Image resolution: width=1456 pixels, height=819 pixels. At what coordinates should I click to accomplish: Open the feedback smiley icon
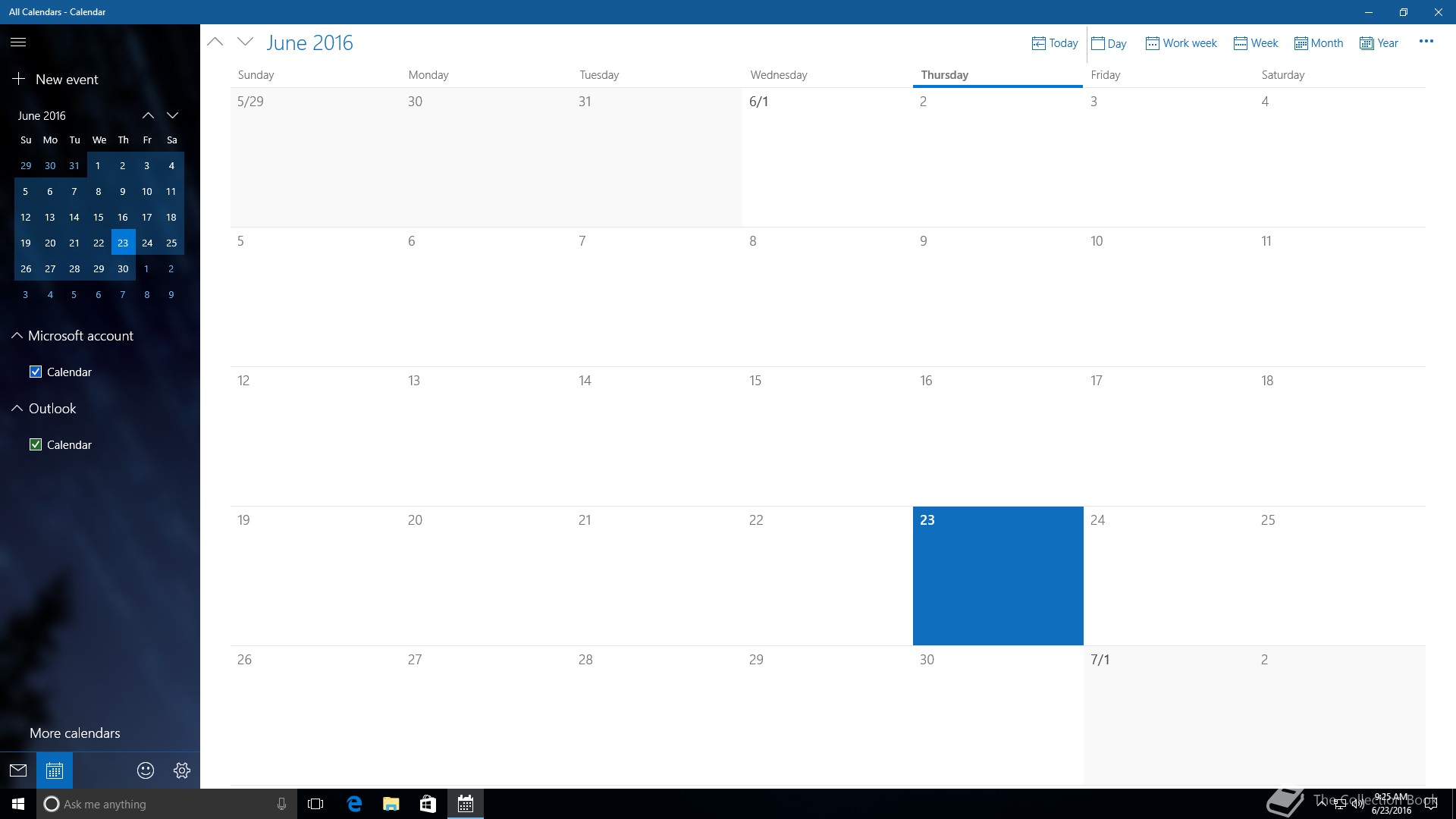point(146,770)
